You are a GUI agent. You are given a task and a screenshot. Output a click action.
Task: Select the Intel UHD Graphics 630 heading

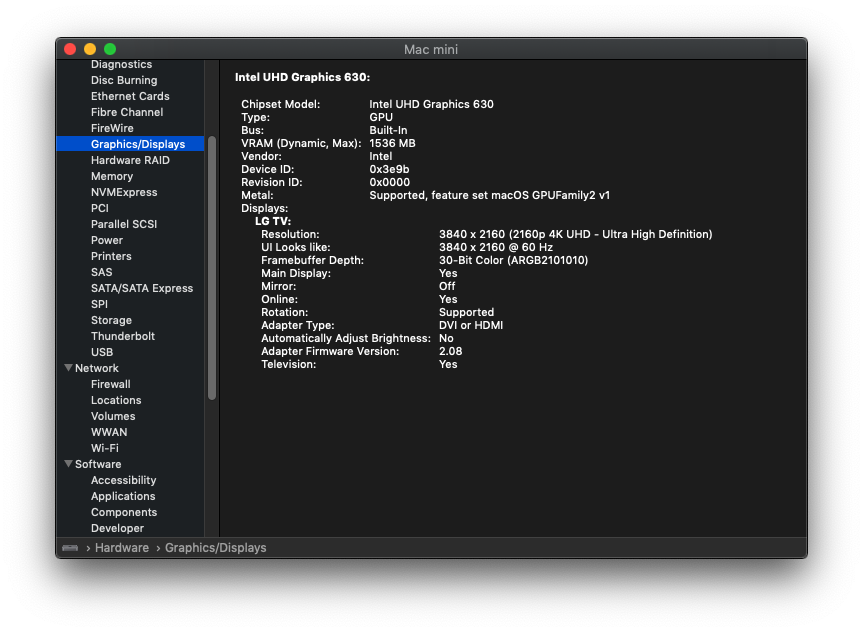(302, 77)
